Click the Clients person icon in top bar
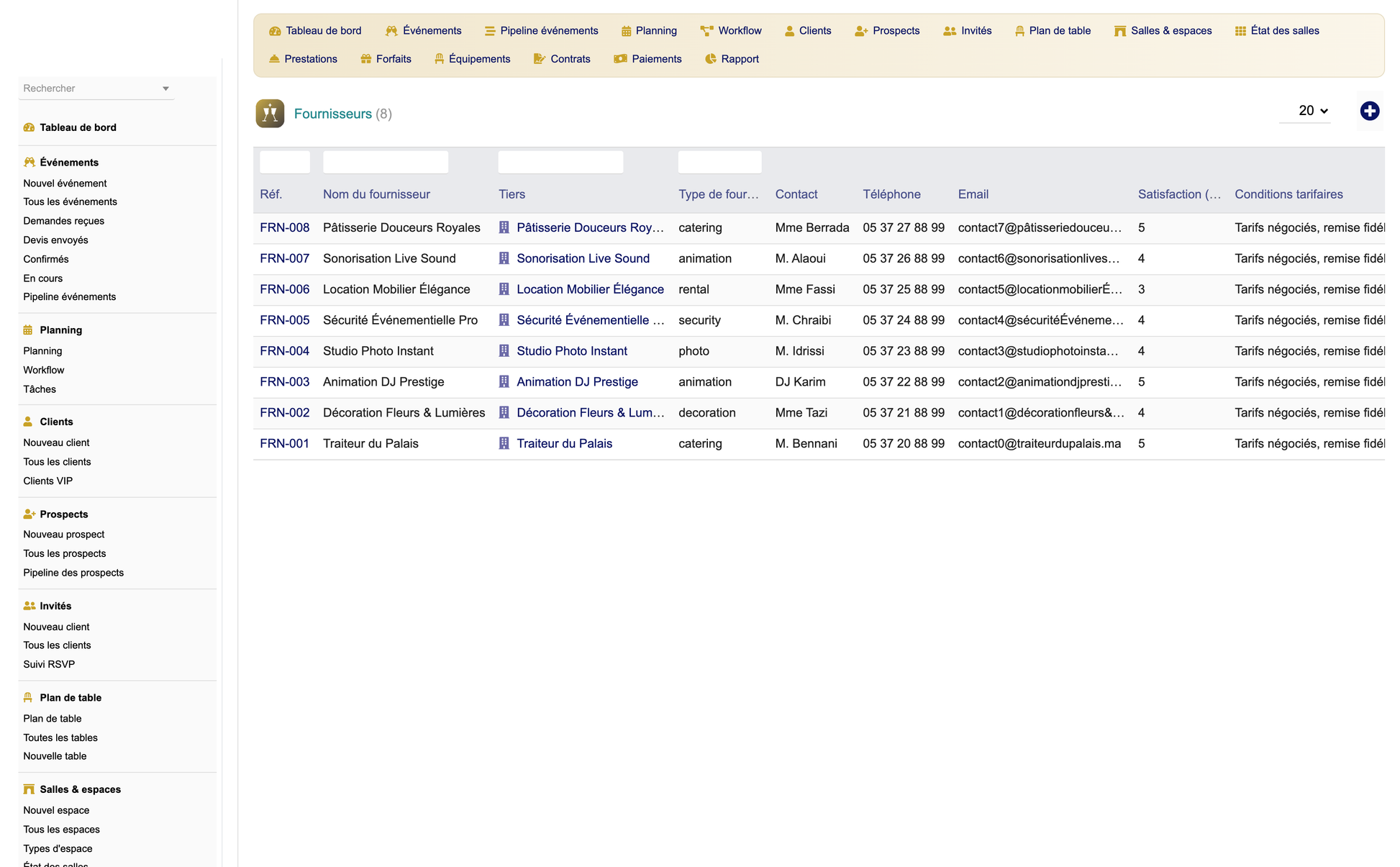1400x867 pixels. tap(789, 31)
